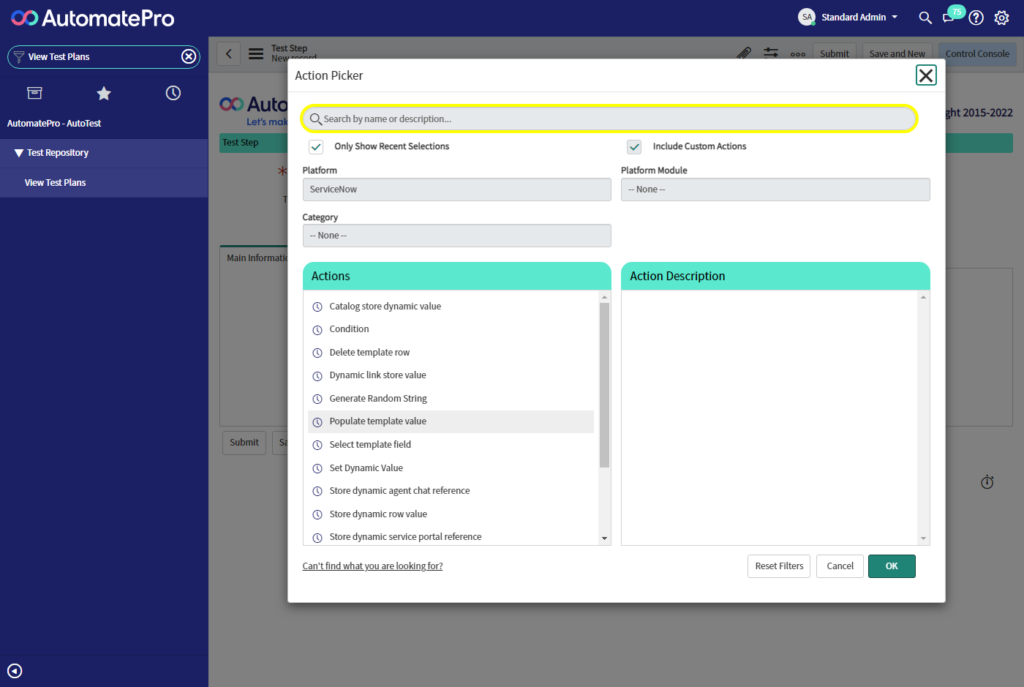Open the Category dropdown

click(456, 235)
